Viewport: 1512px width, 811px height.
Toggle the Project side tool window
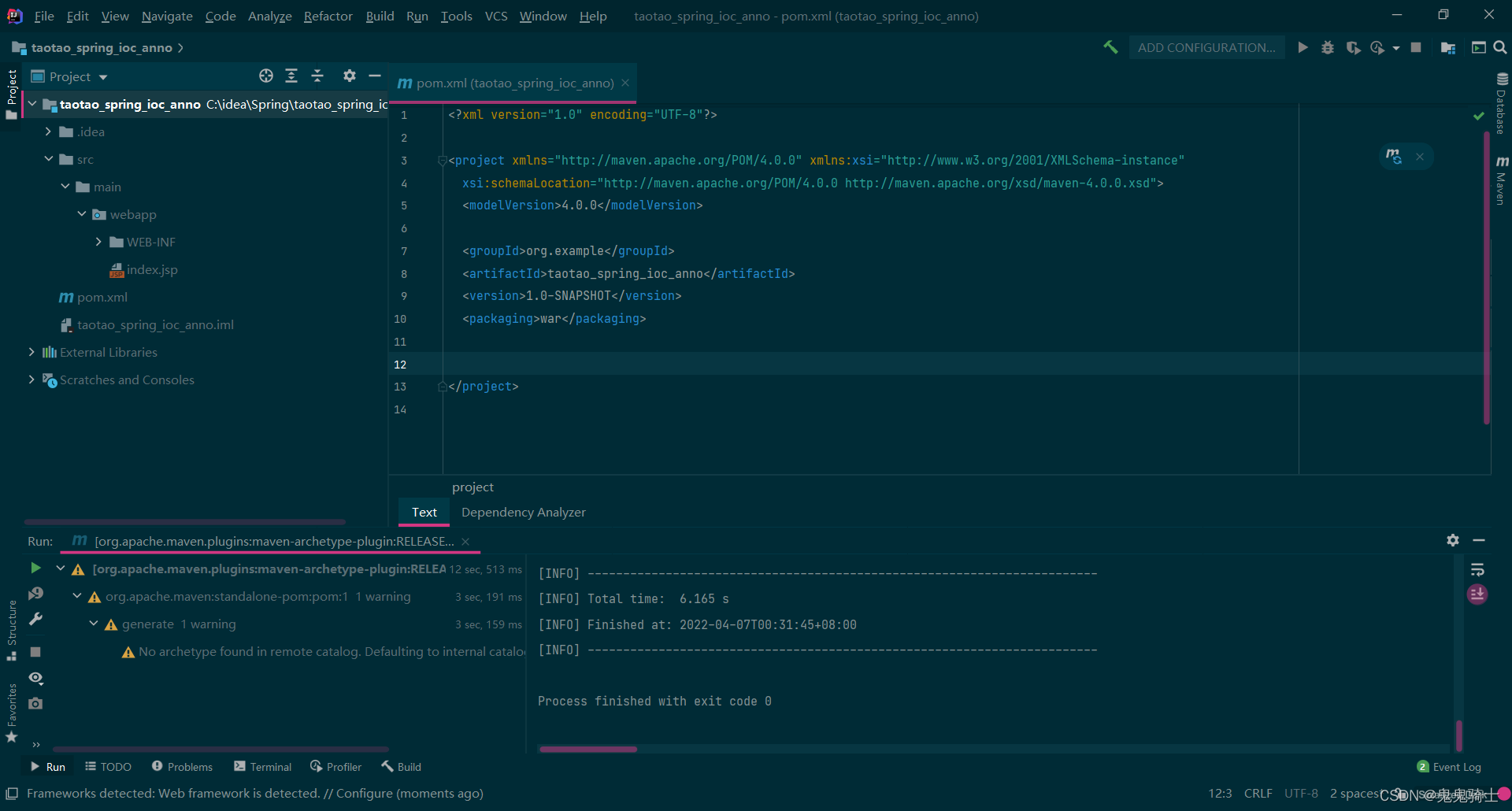11,93
